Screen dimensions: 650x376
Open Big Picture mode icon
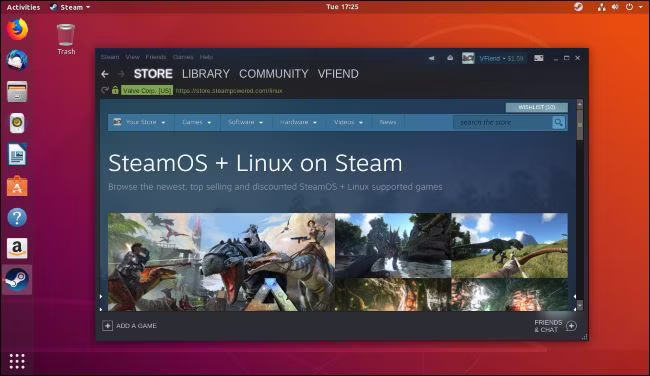tap(538, 58)
